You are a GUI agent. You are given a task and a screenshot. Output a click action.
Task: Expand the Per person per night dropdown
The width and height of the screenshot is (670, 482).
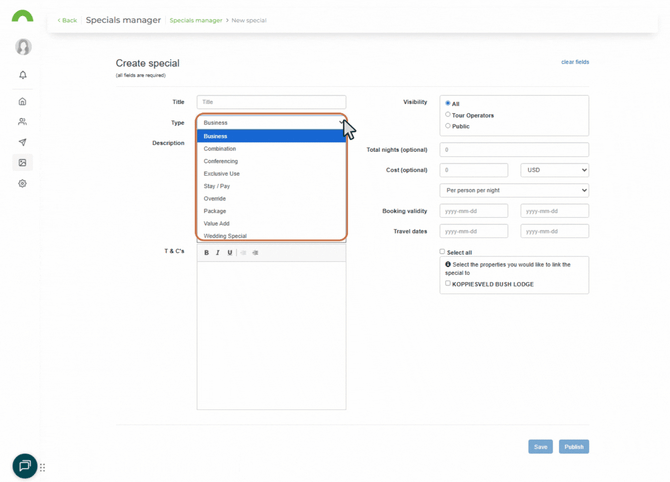click(x=514, y=190)
